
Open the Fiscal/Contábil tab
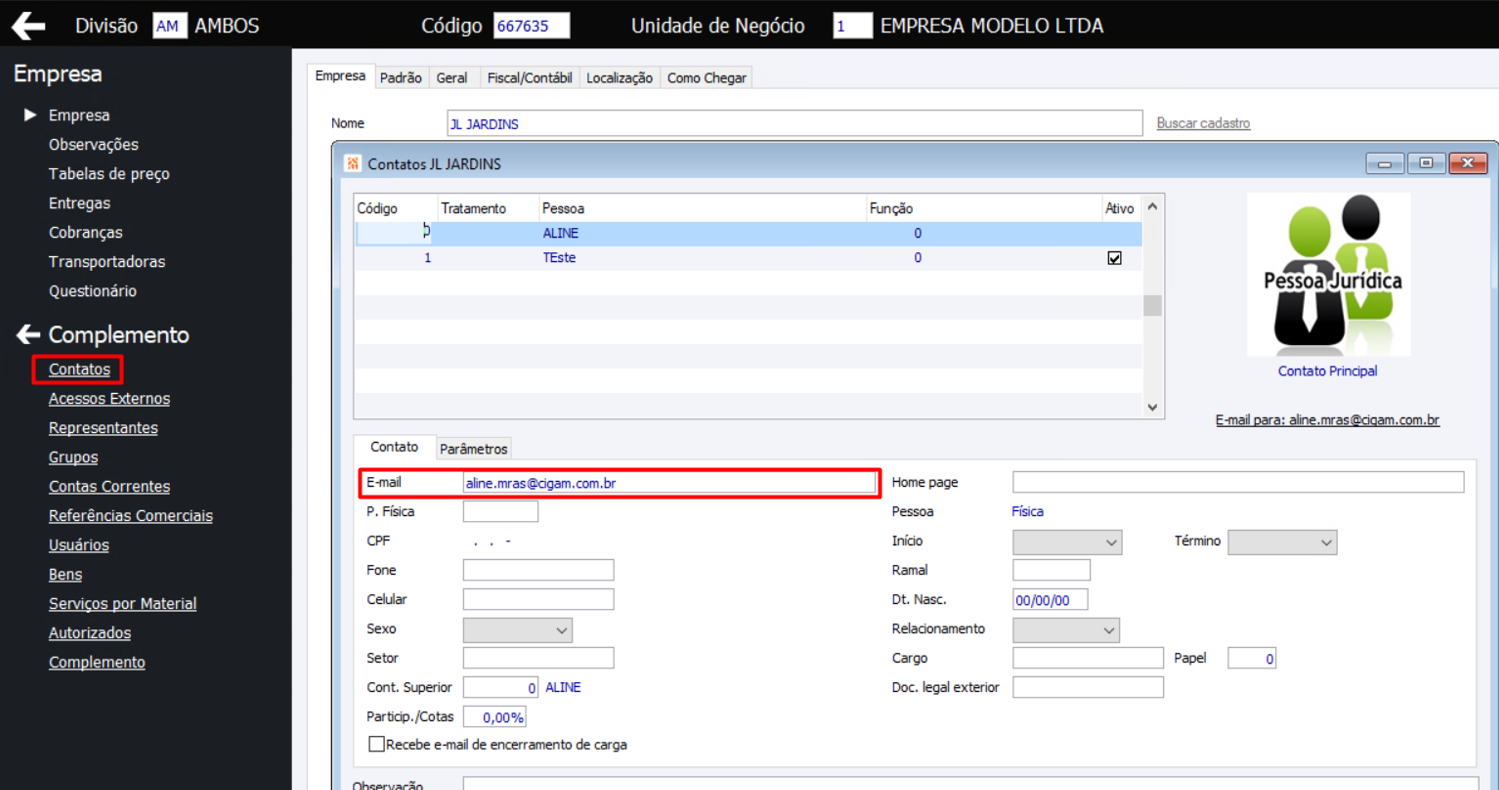528,78
